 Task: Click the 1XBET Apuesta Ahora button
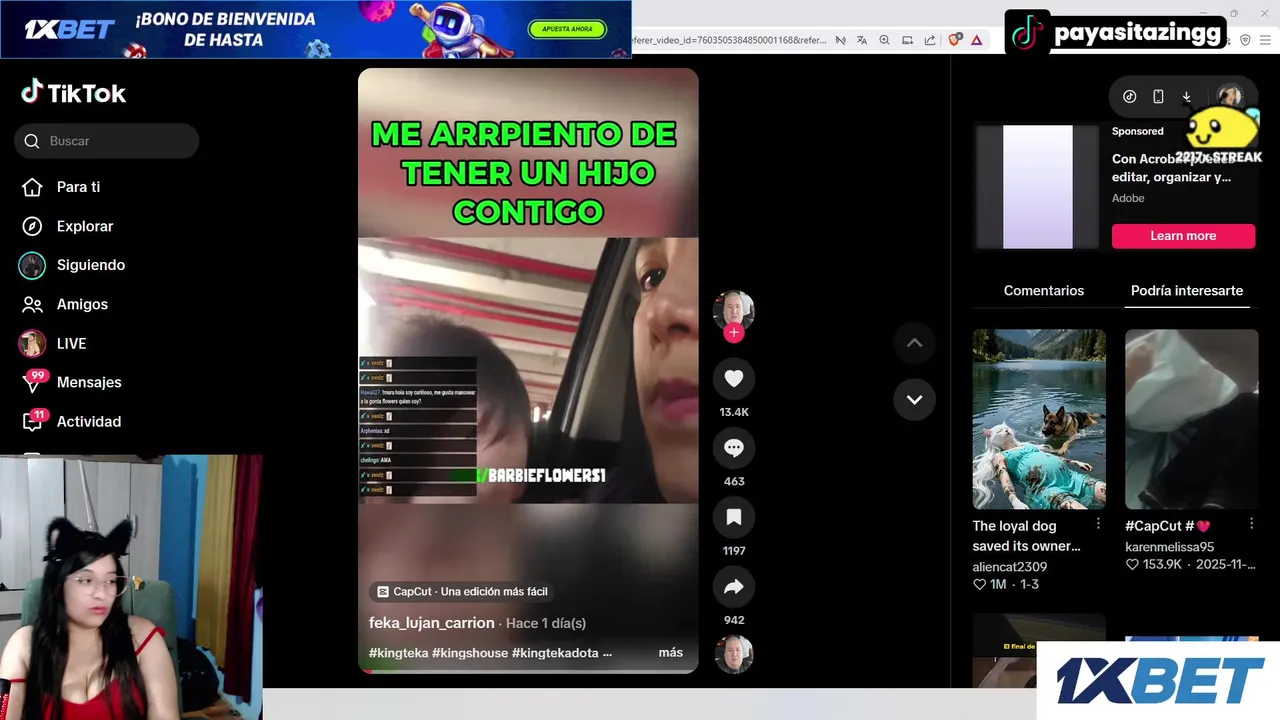(x=567, y=30)
